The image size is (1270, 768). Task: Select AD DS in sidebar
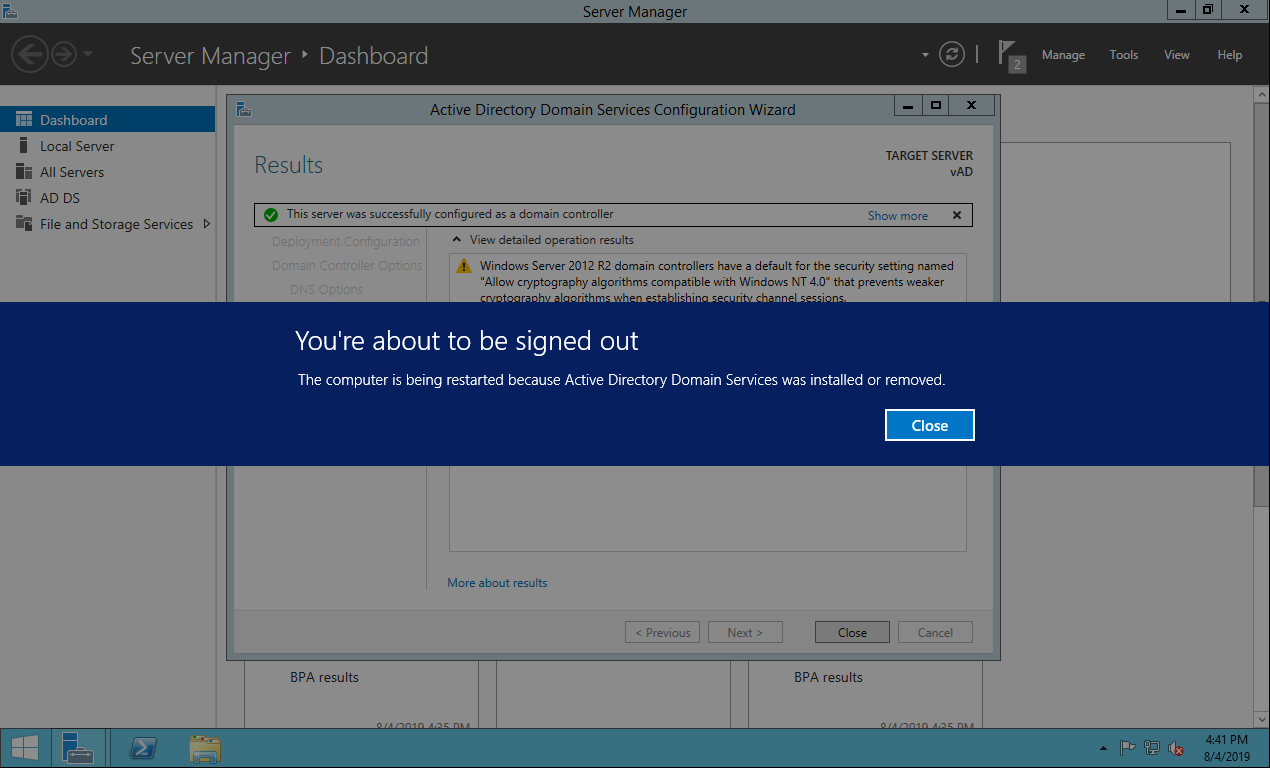coord(60,198)
